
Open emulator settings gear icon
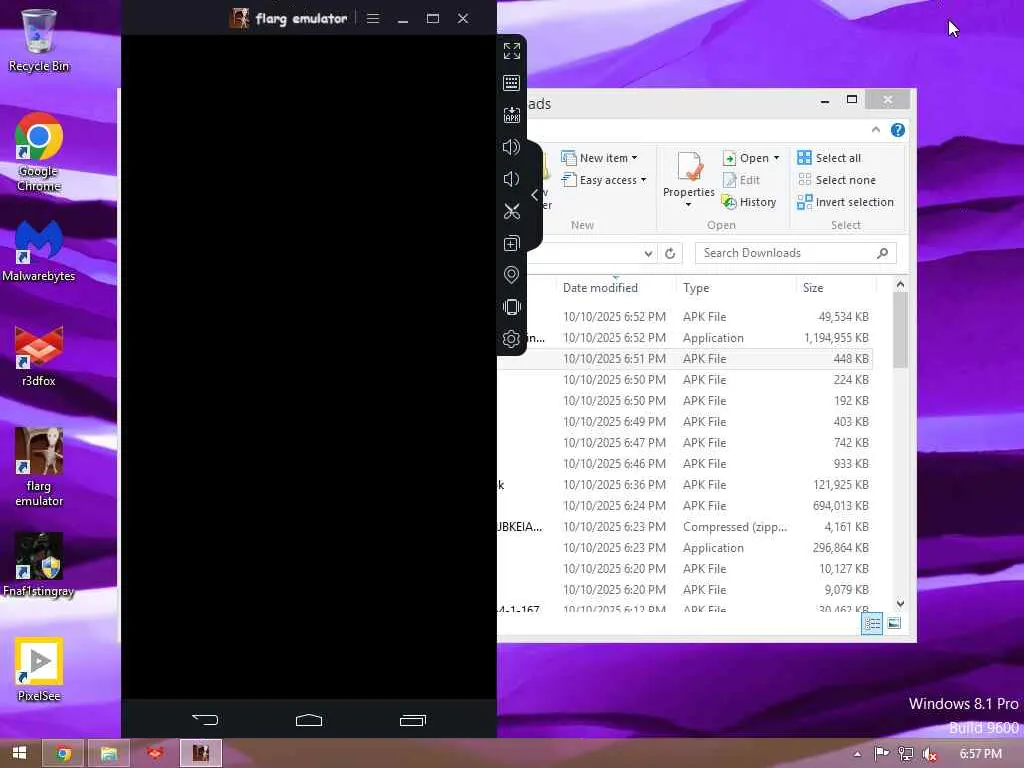[511, 339]
